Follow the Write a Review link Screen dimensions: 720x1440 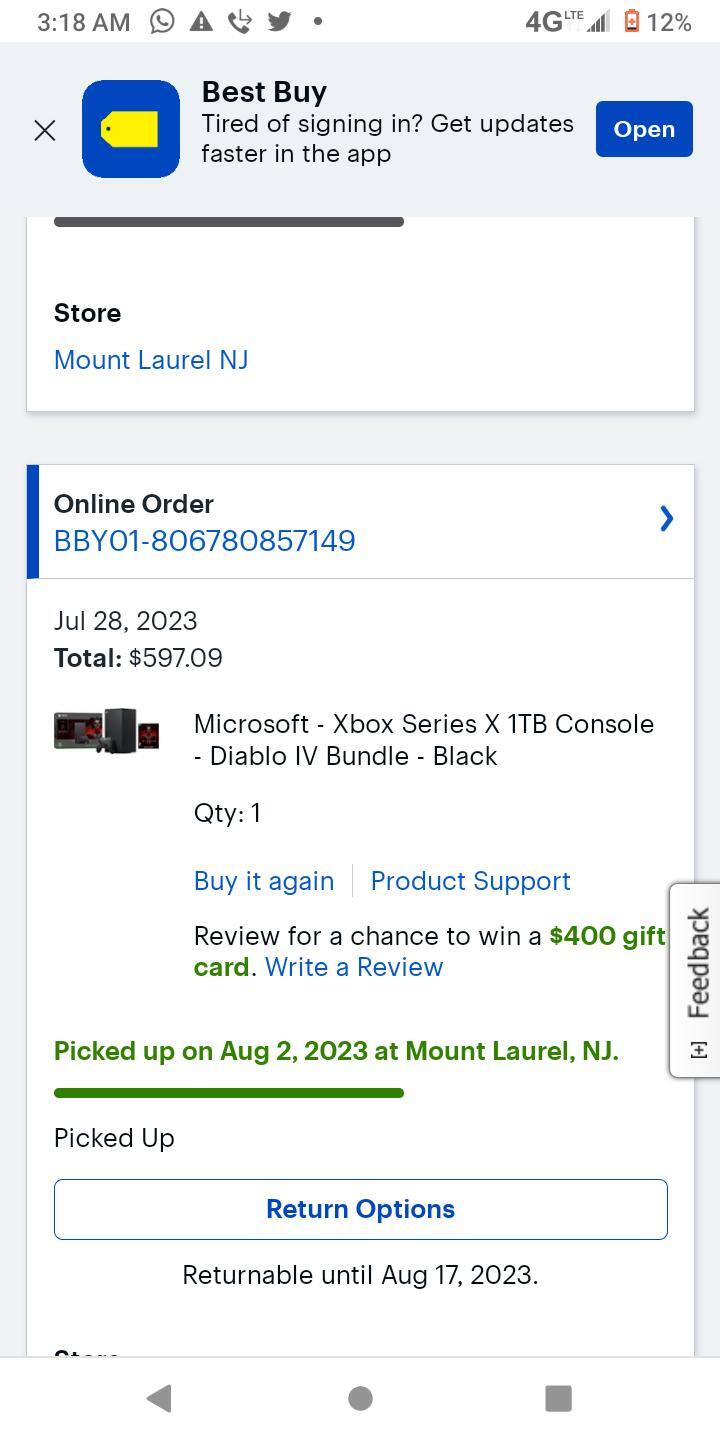click(353, 967)
